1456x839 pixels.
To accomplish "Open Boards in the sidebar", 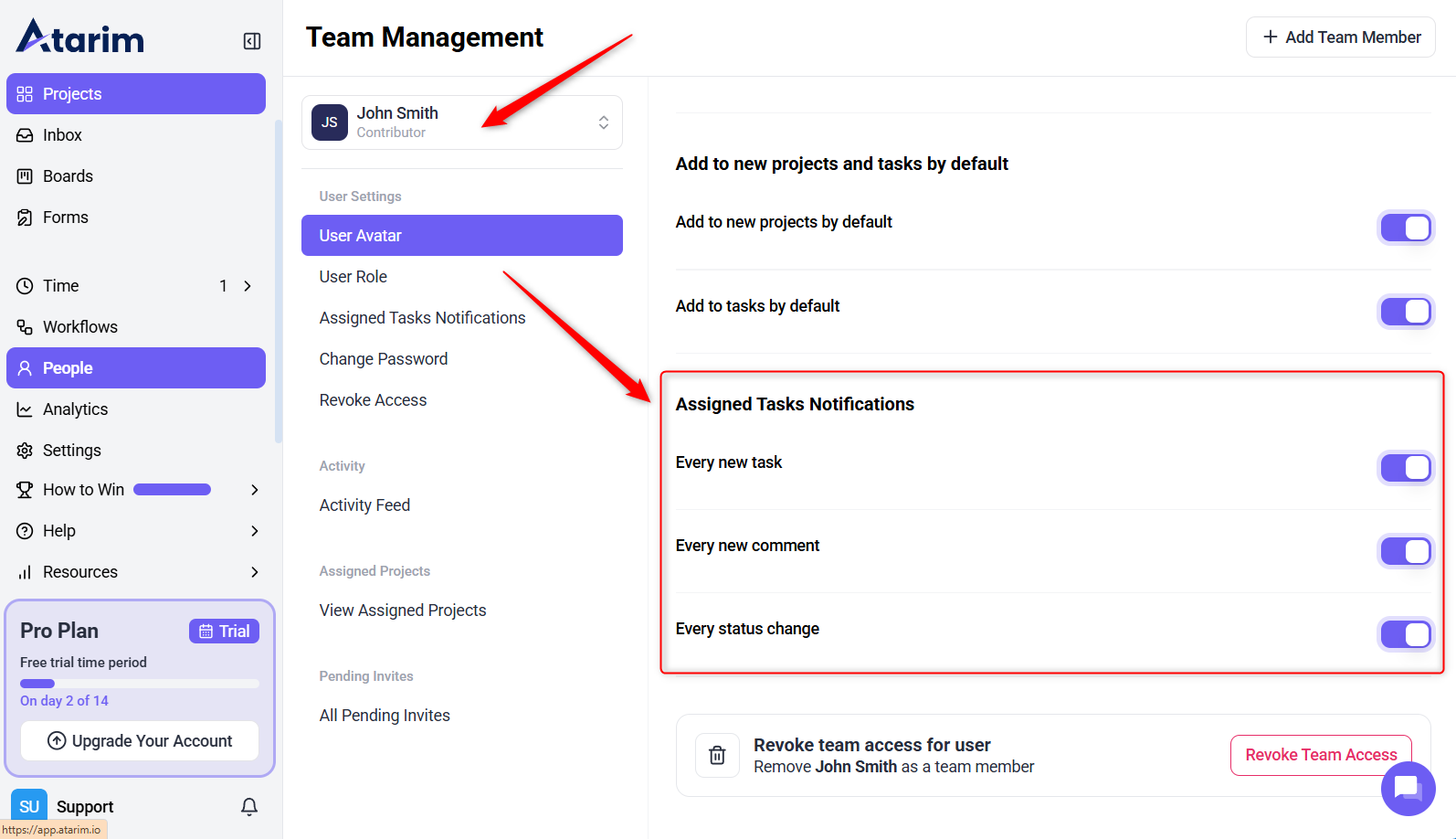I will tap(68, 176).
